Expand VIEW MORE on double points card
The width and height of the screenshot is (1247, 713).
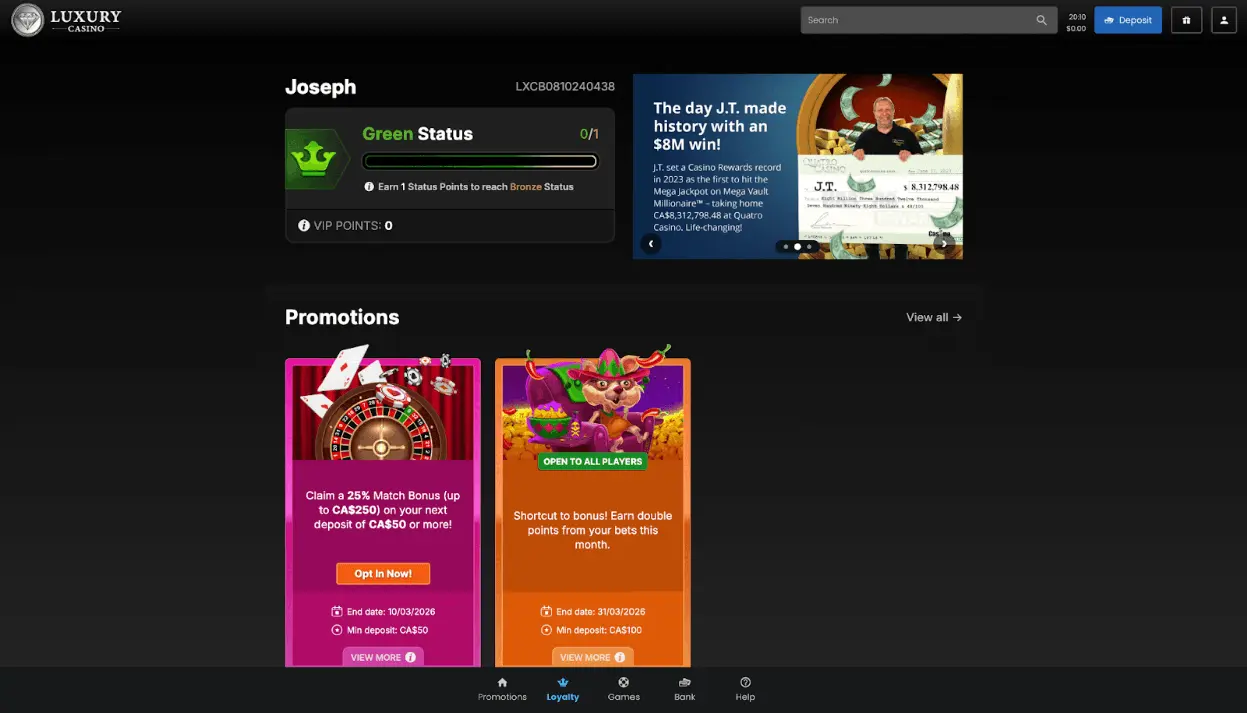(x=592, y=657)
